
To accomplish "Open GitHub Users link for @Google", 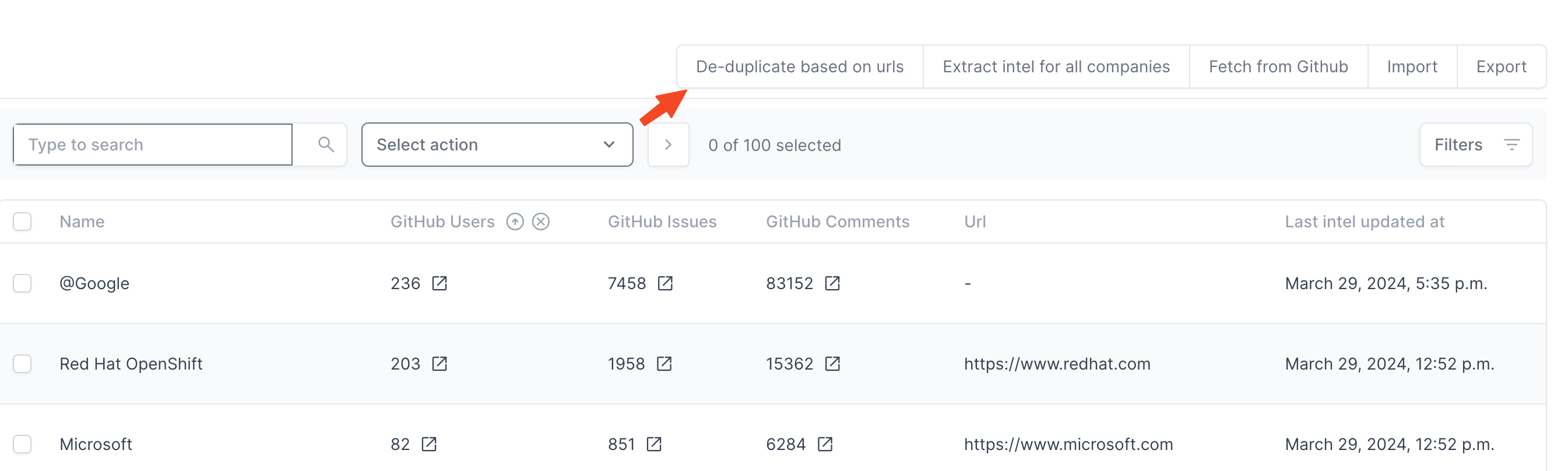I will (439, 283).
